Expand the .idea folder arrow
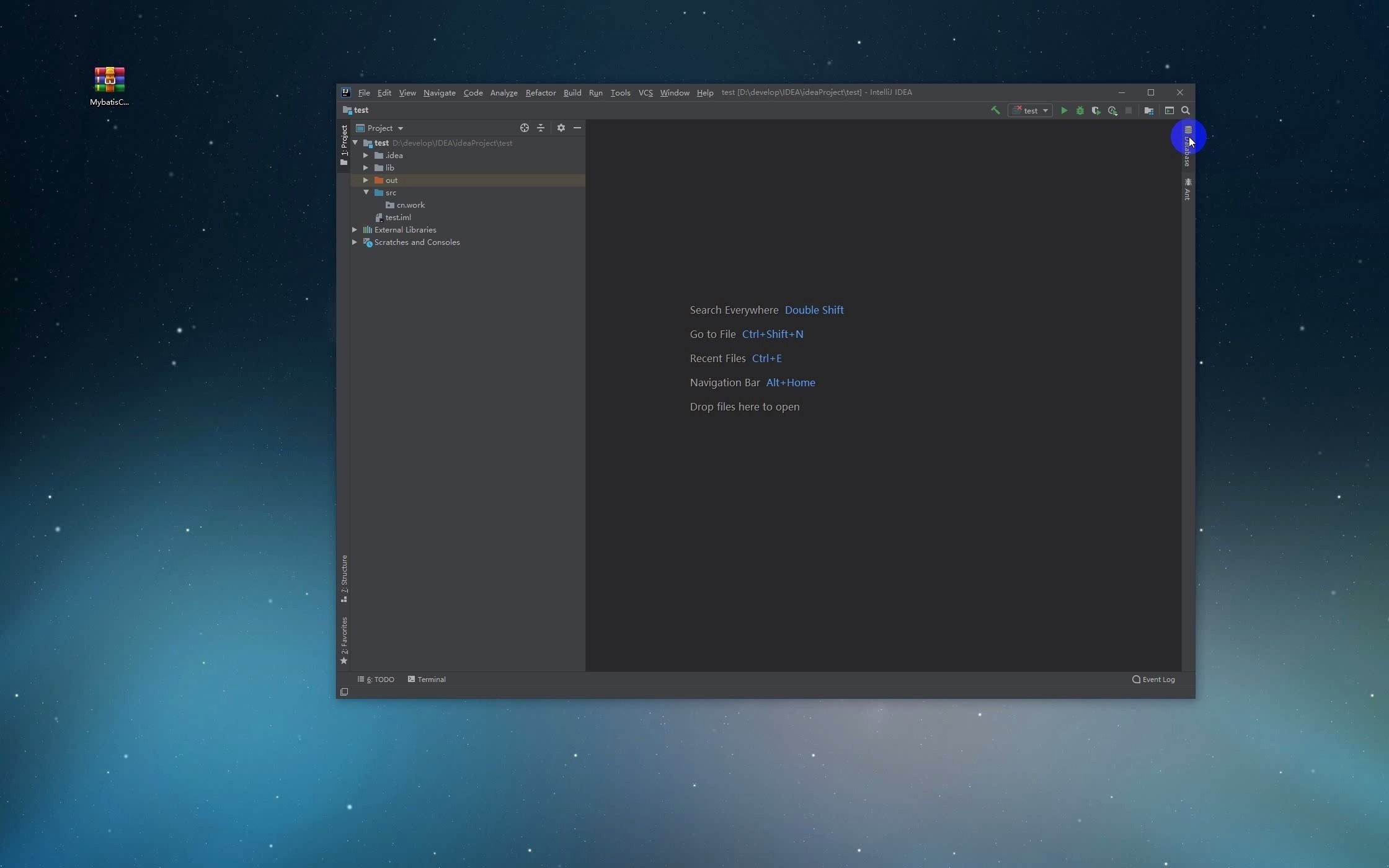The height and width of the screenshot is (868, 1389). click(x=366, y=156)
